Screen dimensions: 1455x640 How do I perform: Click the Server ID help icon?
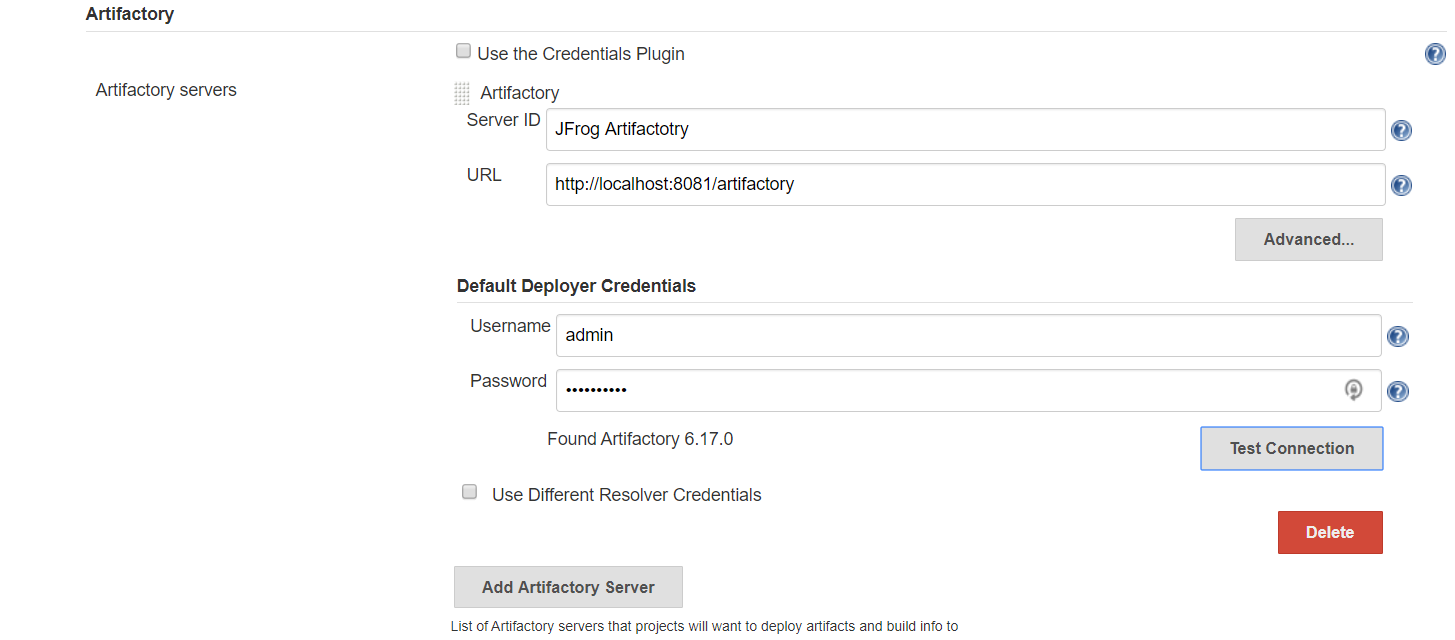coord(1401,130)
